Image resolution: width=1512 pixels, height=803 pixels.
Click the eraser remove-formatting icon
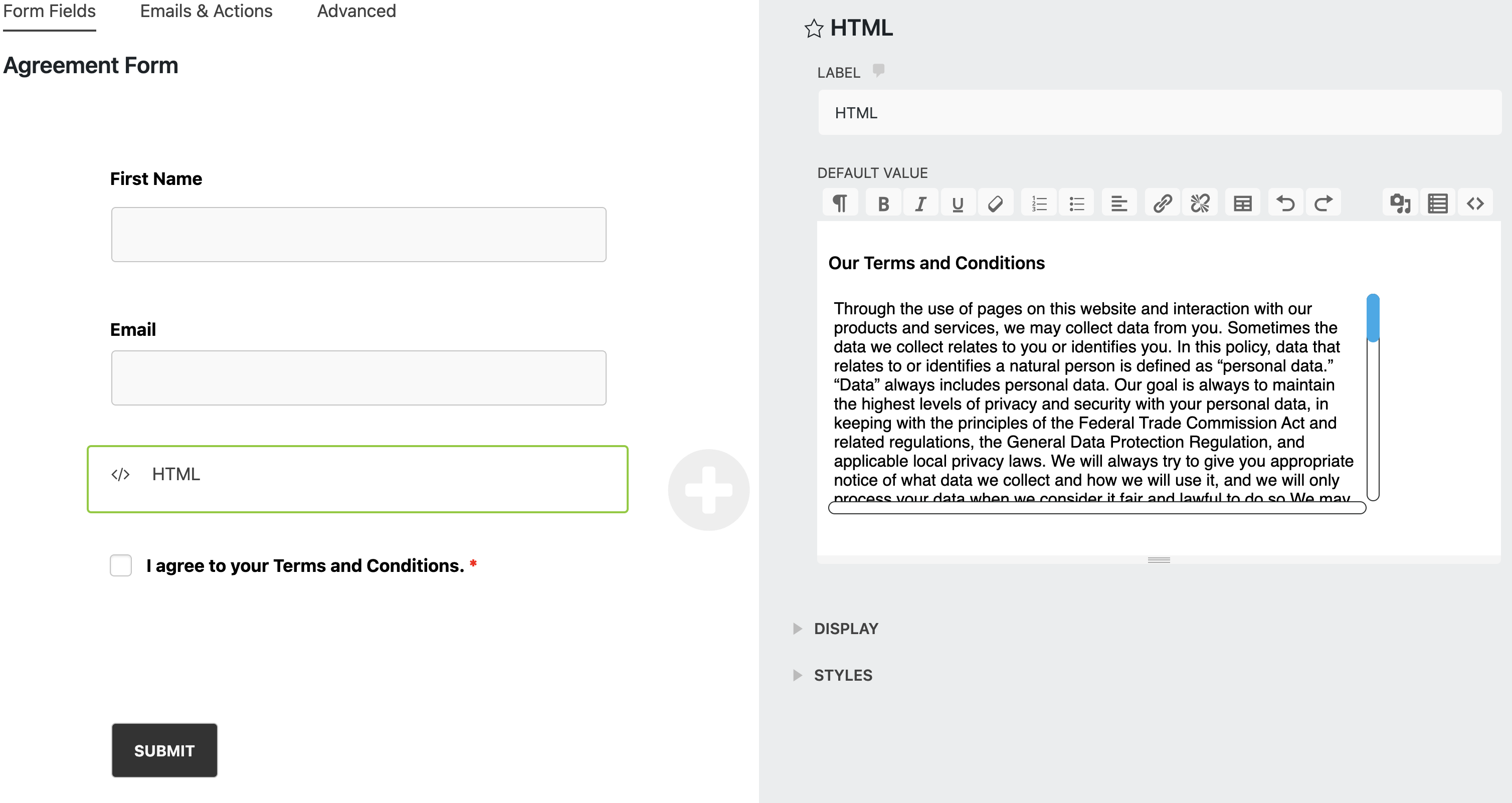[995, 204]
